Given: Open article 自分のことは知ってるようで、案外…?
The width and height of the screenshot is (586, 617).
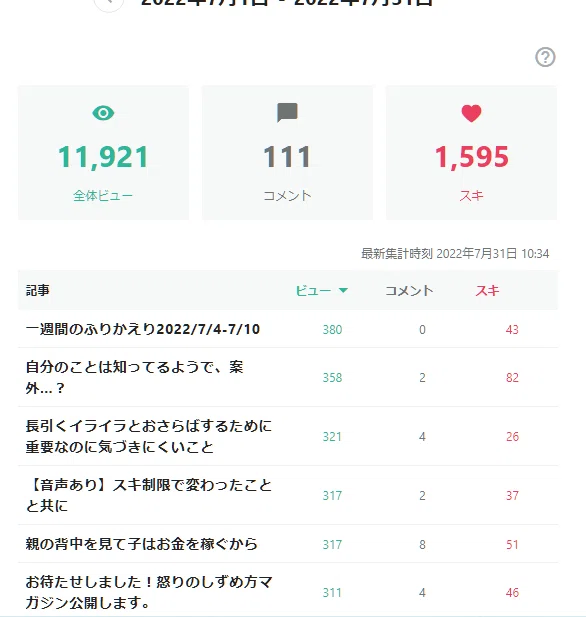Looking at the screenshot, I should (134, 377).
